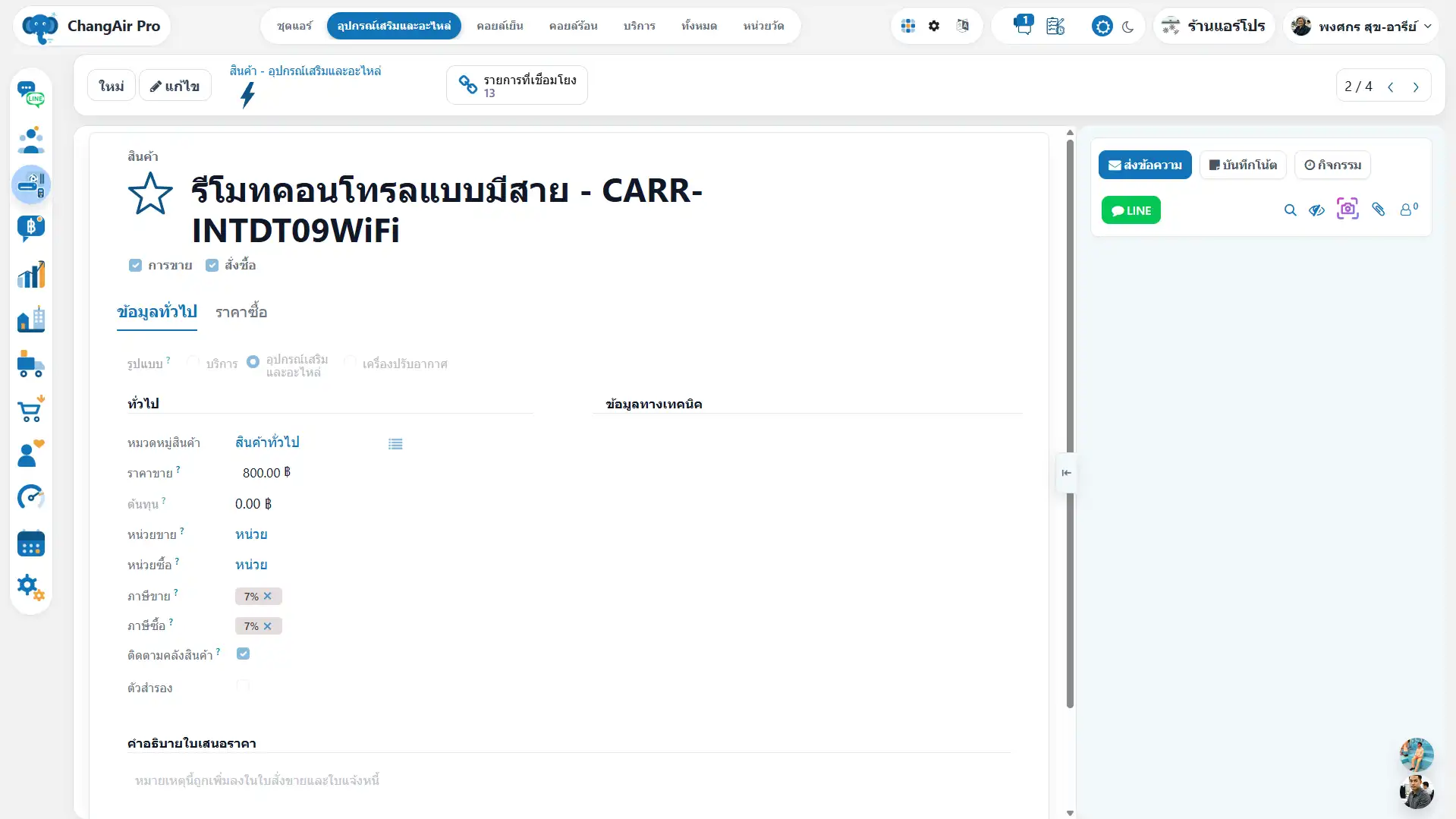The image size is (1456, 819).
Task: Go to previous record arrow
Action: click(x=1391, y=87)
